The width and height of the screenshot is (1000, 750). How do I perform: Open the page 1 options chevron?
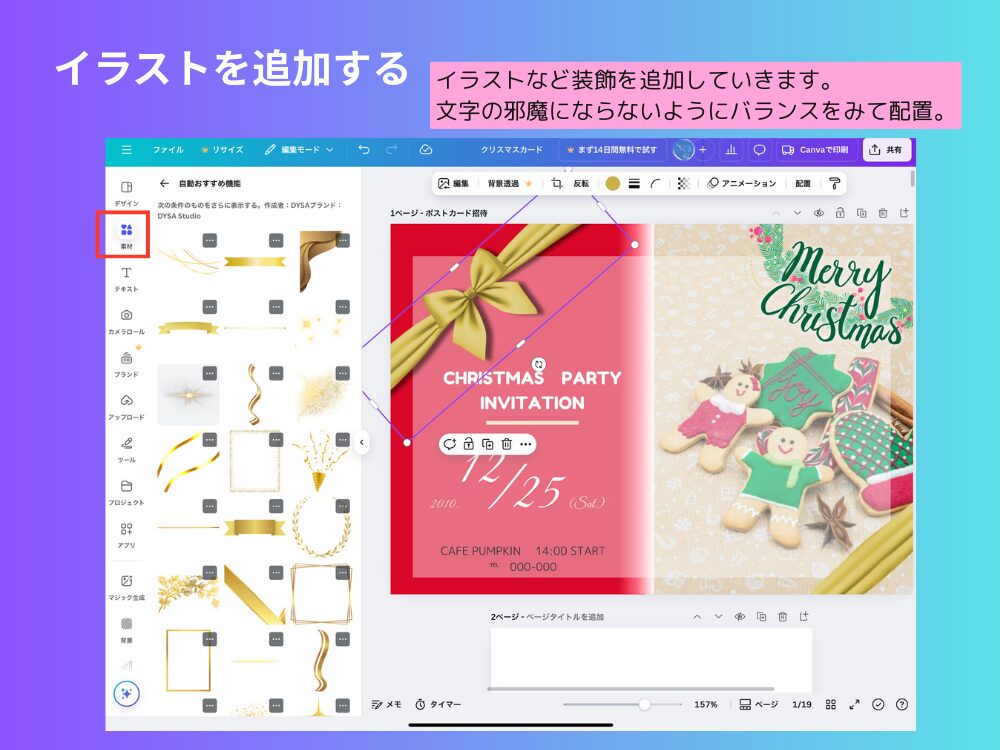pos(797,213)
